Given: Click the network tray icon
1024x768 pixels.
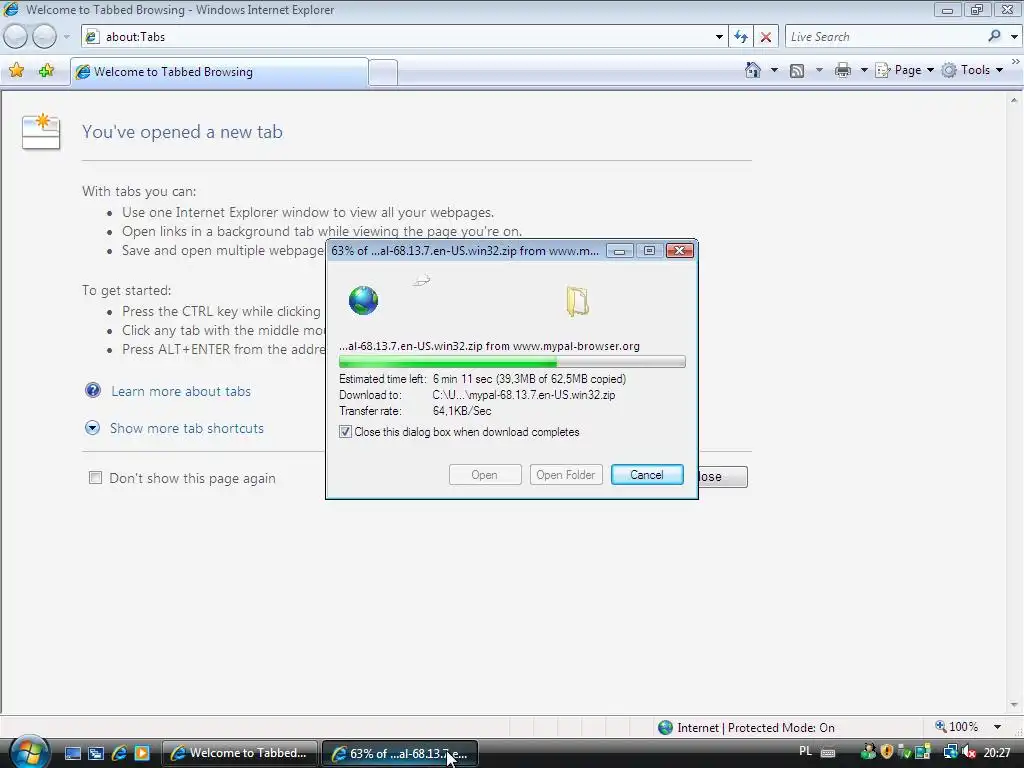Looking at the screenshot, I should click(950, 752).
